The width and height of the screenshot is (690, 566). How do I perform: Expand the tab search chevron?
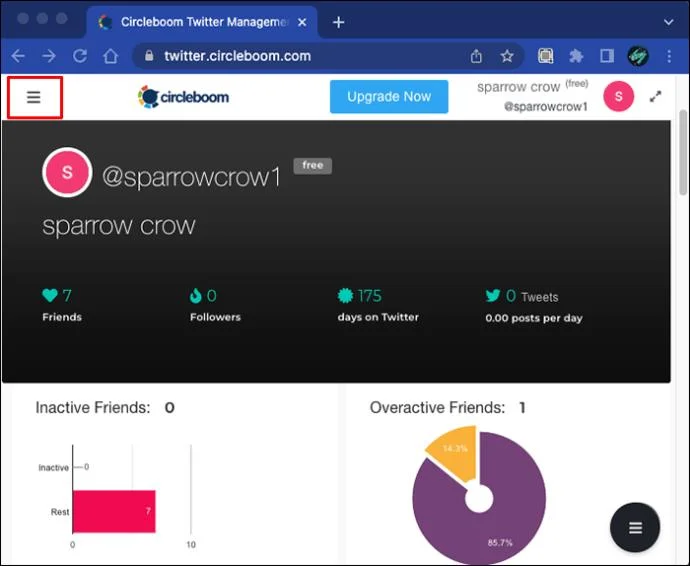[x=668, y=22]
